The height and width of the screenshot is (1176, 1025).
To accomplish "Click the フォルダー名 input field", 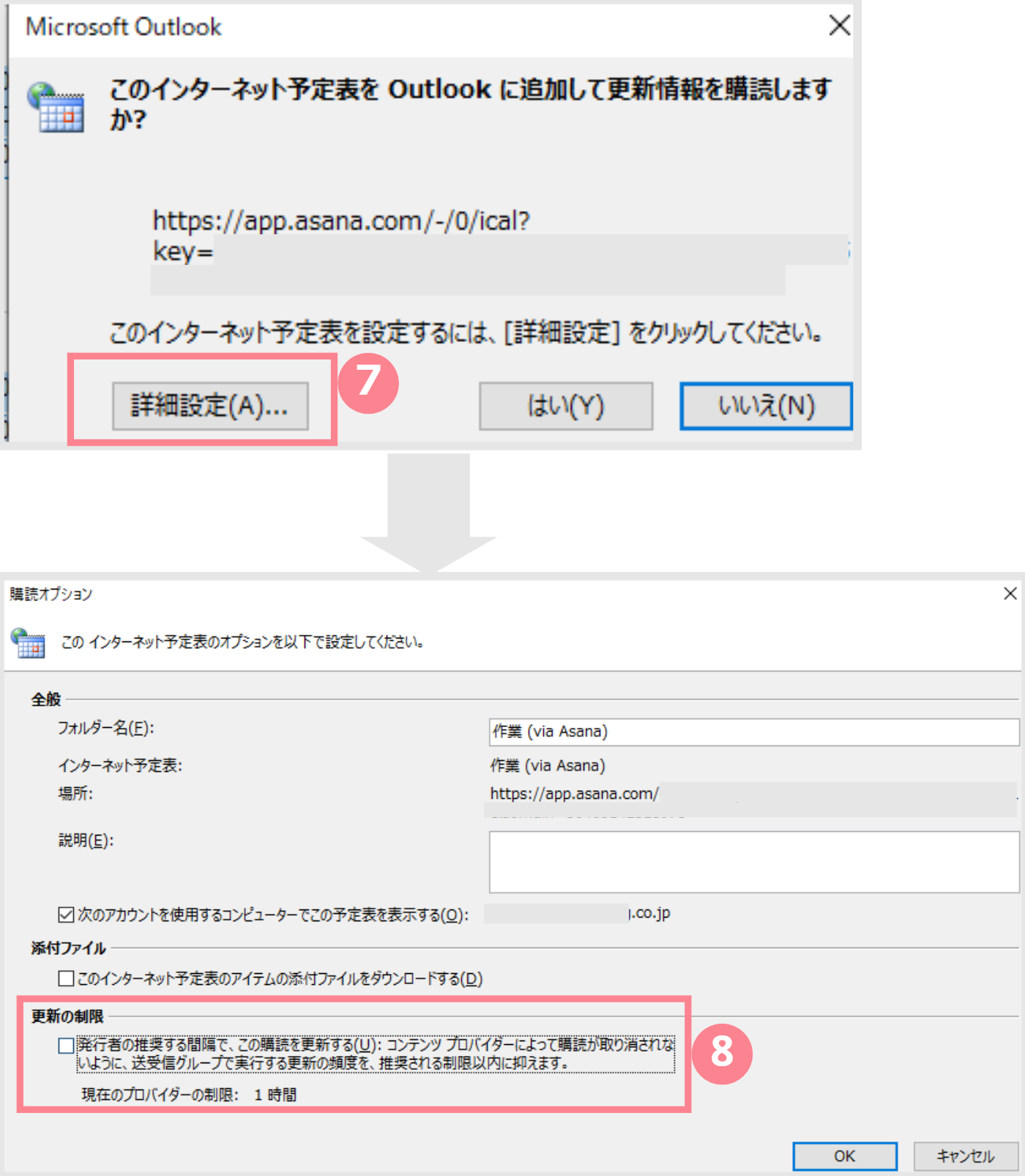I will (754, 732).
